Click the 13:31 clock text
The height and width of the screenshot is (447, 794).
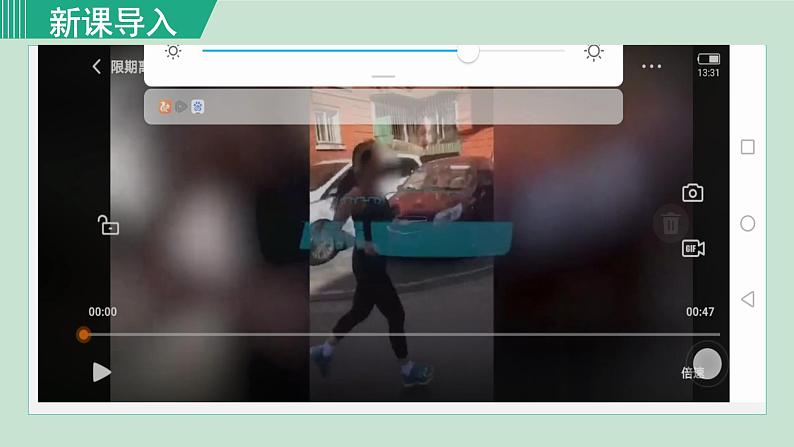pyautogui.click(x=708, y=73)
